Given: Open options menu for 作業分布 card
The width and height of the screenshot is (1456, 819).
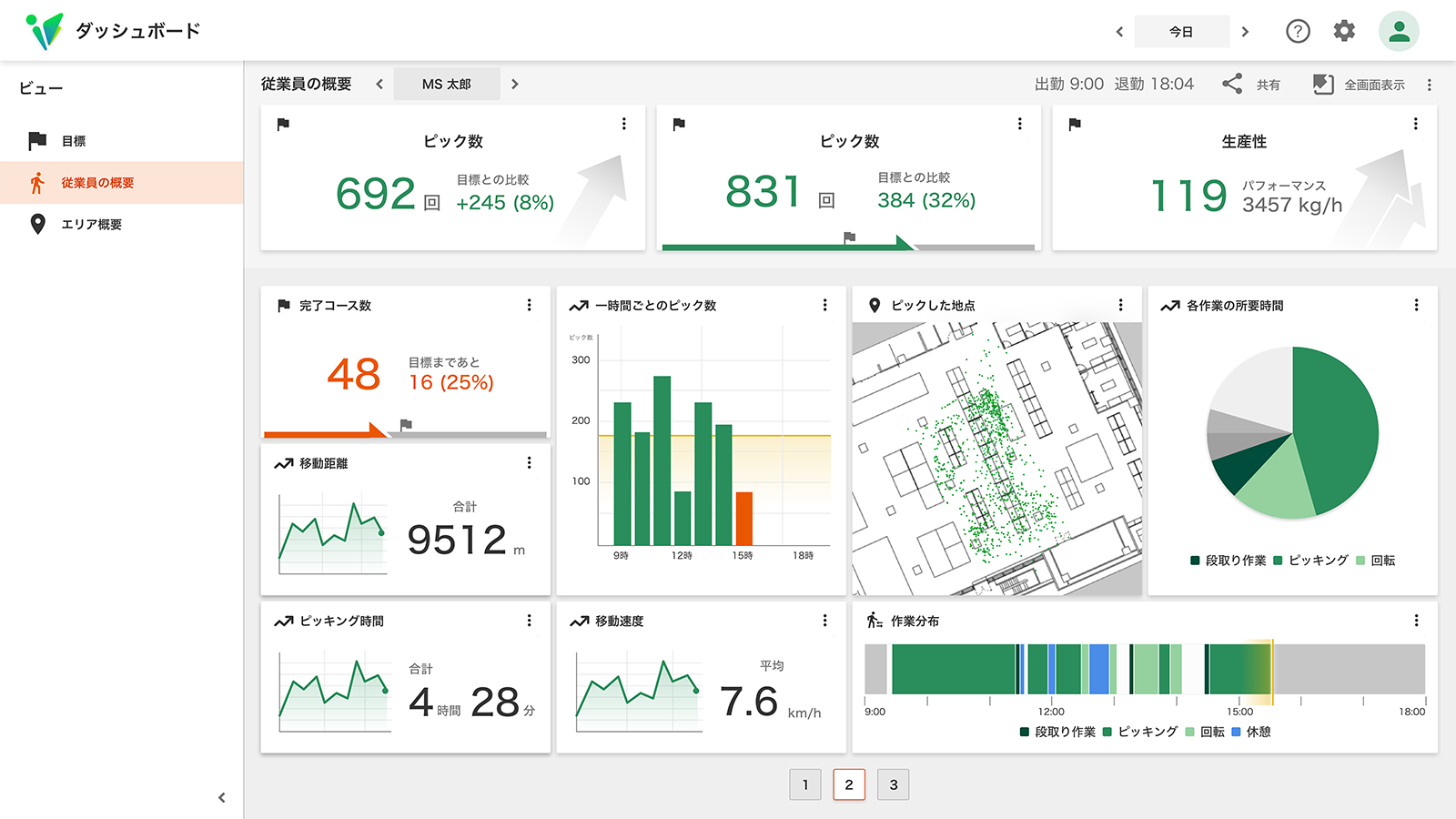Looking at the screenshot, I should pyautogui.click(x=1416, y=621).
